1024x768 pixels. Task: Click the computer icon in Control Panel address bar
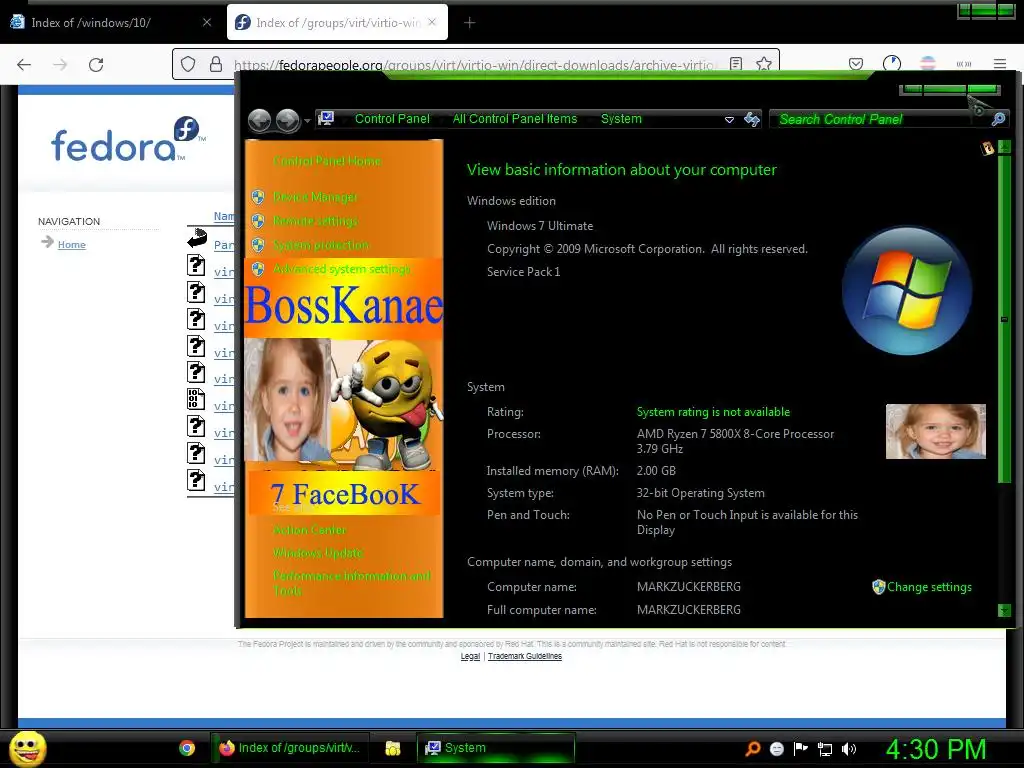(x=326, y=119)
